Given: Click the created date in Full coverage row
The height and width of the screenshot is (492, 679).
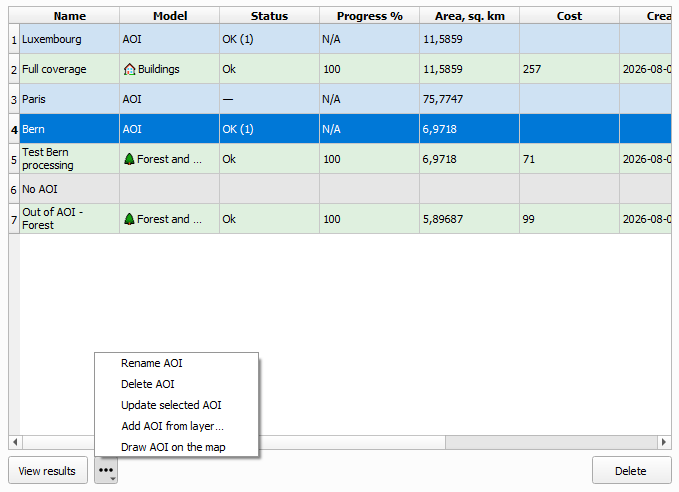Looking at the screenshot, I should coord(647,69).
